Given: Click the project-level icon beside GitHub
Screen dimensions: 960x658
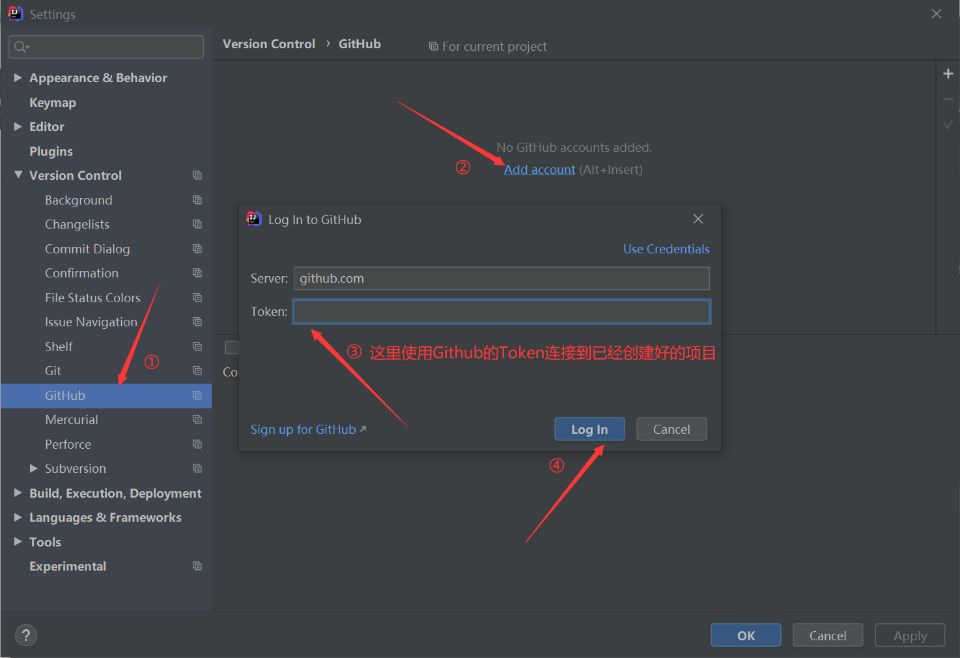Looking at the screenshot, I should pos(197,395).
